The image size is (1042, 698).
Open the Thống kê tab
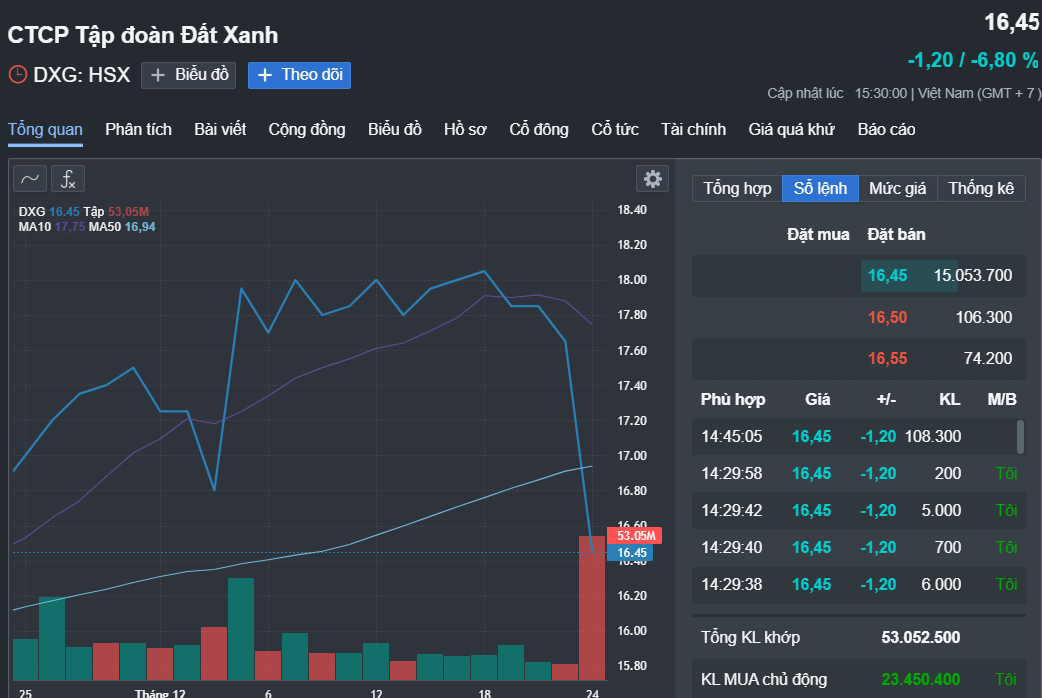tap(981, 188)
